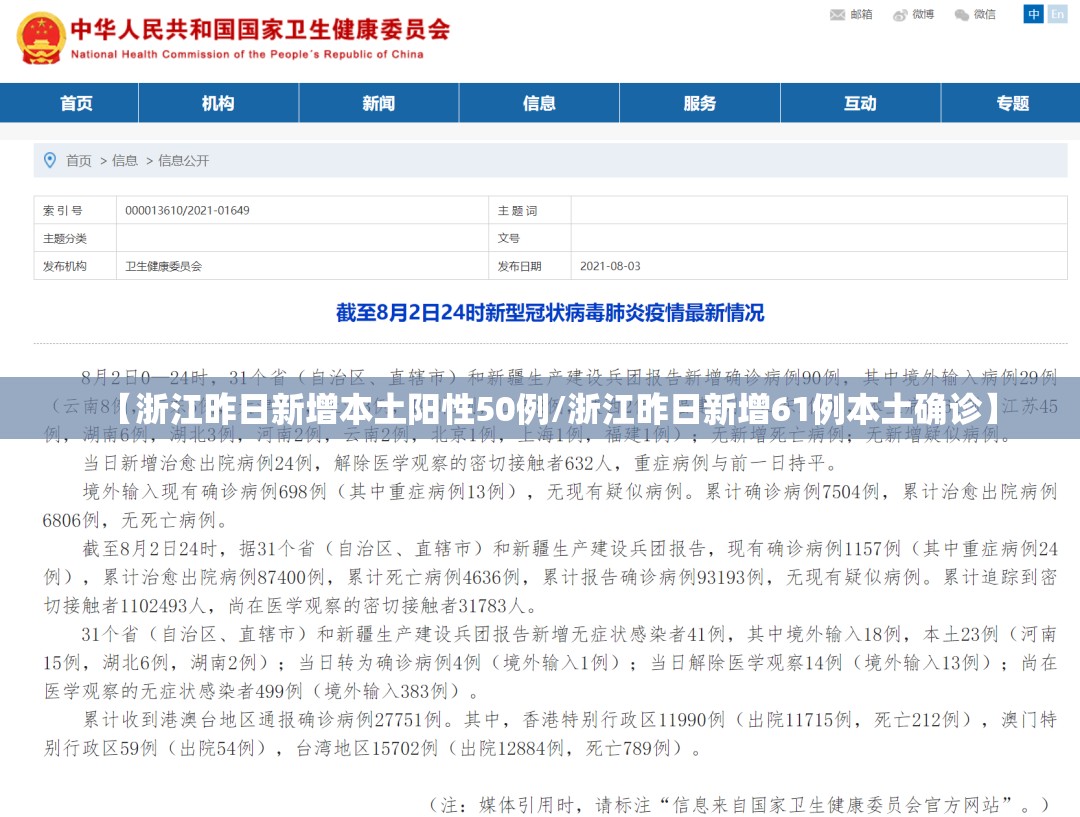
Task: Open the 微博 Weibo icon
Action: click(900, 15)
